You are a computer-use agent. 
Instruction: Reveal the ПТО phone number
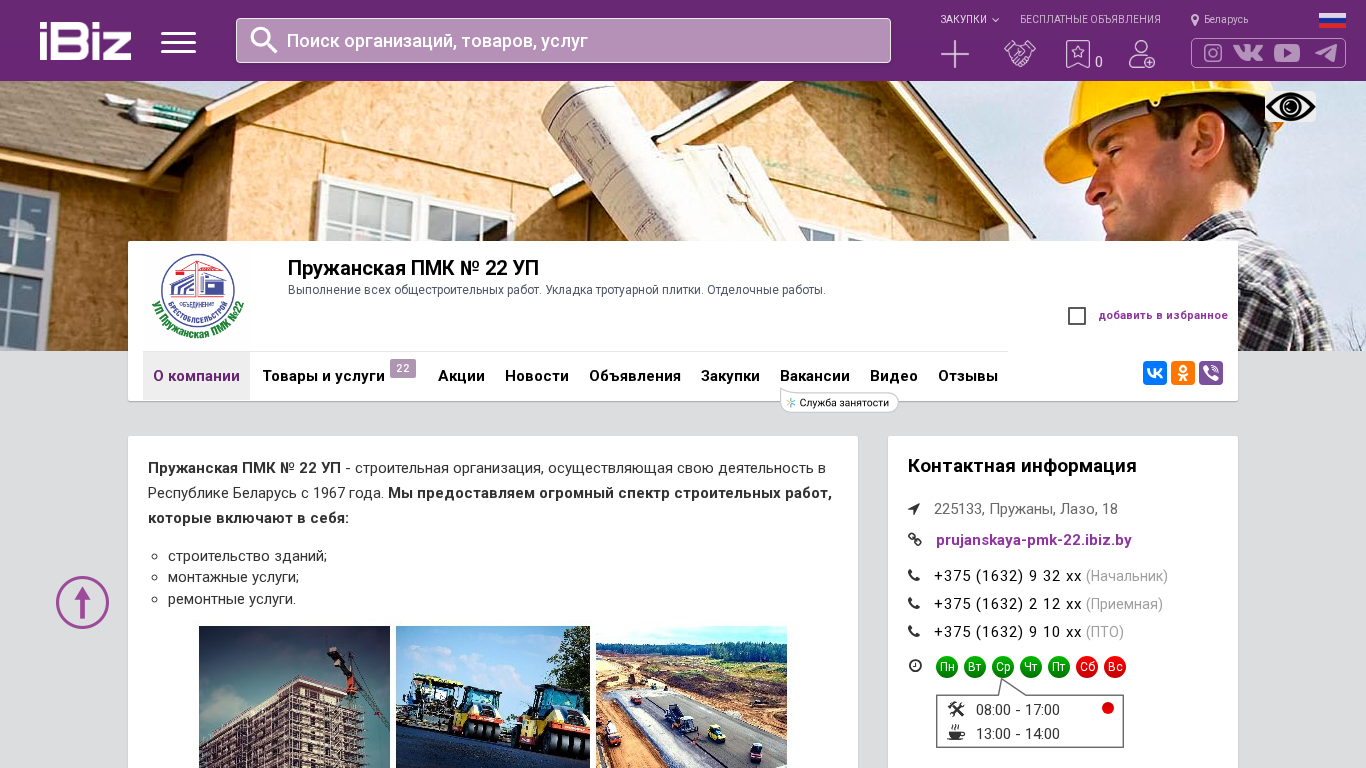pyautogui.click(x=1008, y=632)
